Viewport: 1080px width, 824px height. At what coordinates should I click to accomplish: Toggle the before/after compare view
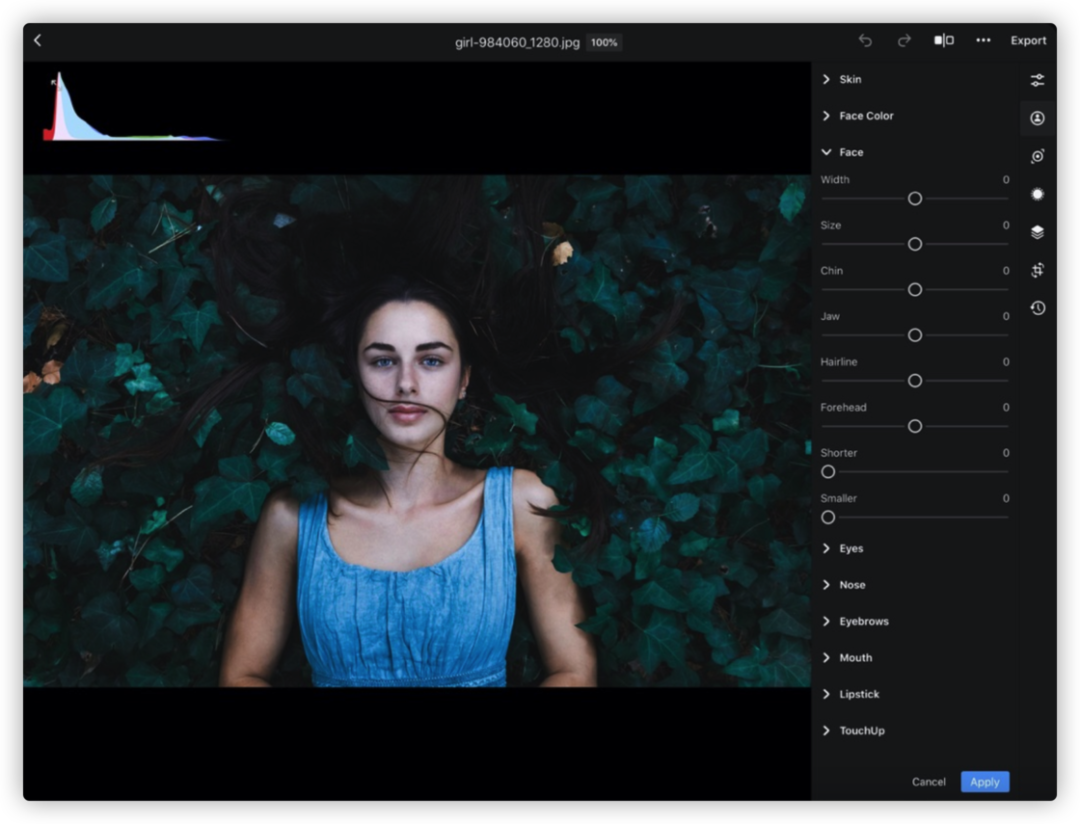coord(943,41)
